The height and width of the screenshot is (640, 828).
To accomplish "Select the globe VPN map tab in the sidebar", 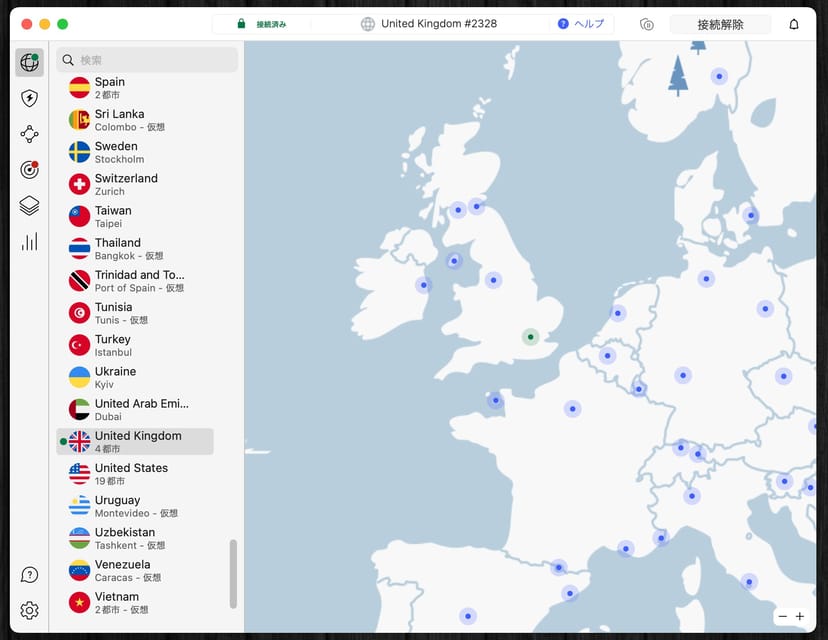I will tap(29, 62).
